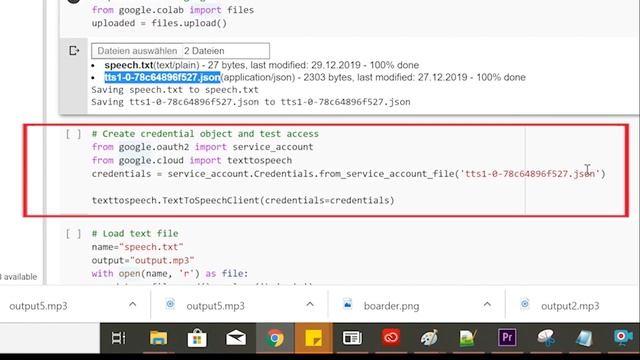The image size is (640, 360).
Task: Launch Microsoft Store from the taskbar
Action: (197, 338)
